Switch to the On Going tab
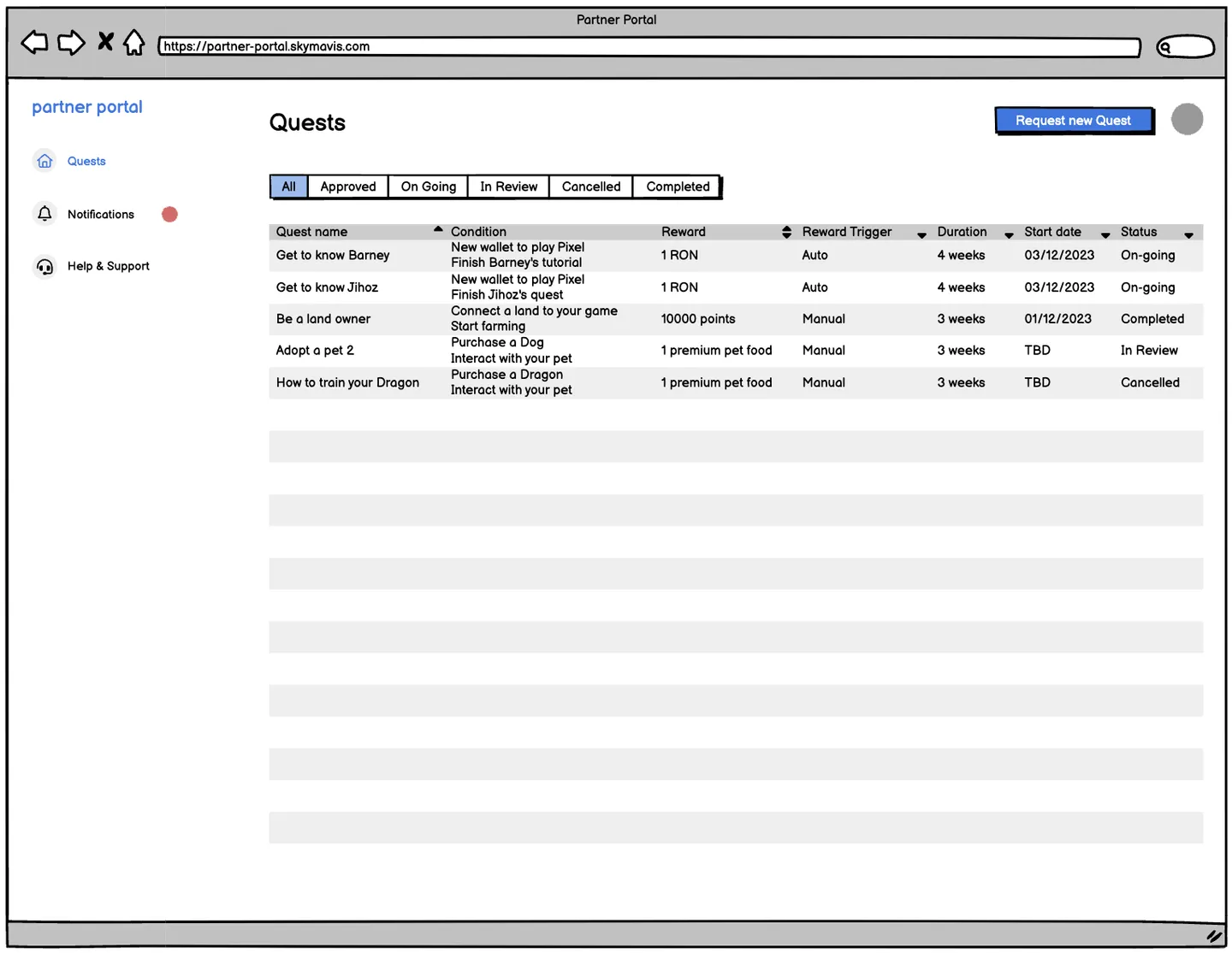The height and width of the screenshot is (953, 1232). [429, 186]
